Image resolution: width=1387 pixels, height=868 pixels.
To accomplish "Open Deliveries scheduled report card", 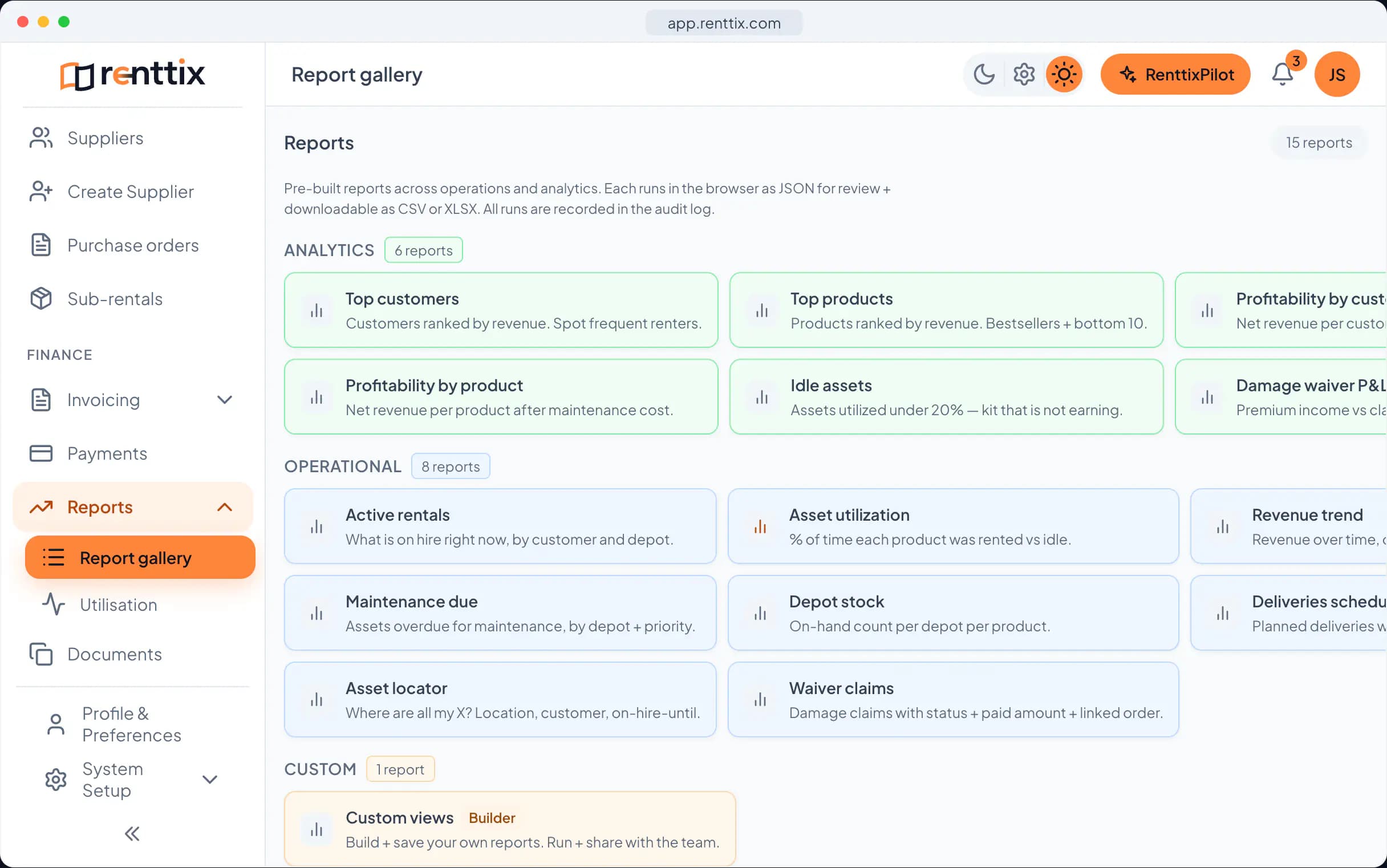I will point(1289,613).
